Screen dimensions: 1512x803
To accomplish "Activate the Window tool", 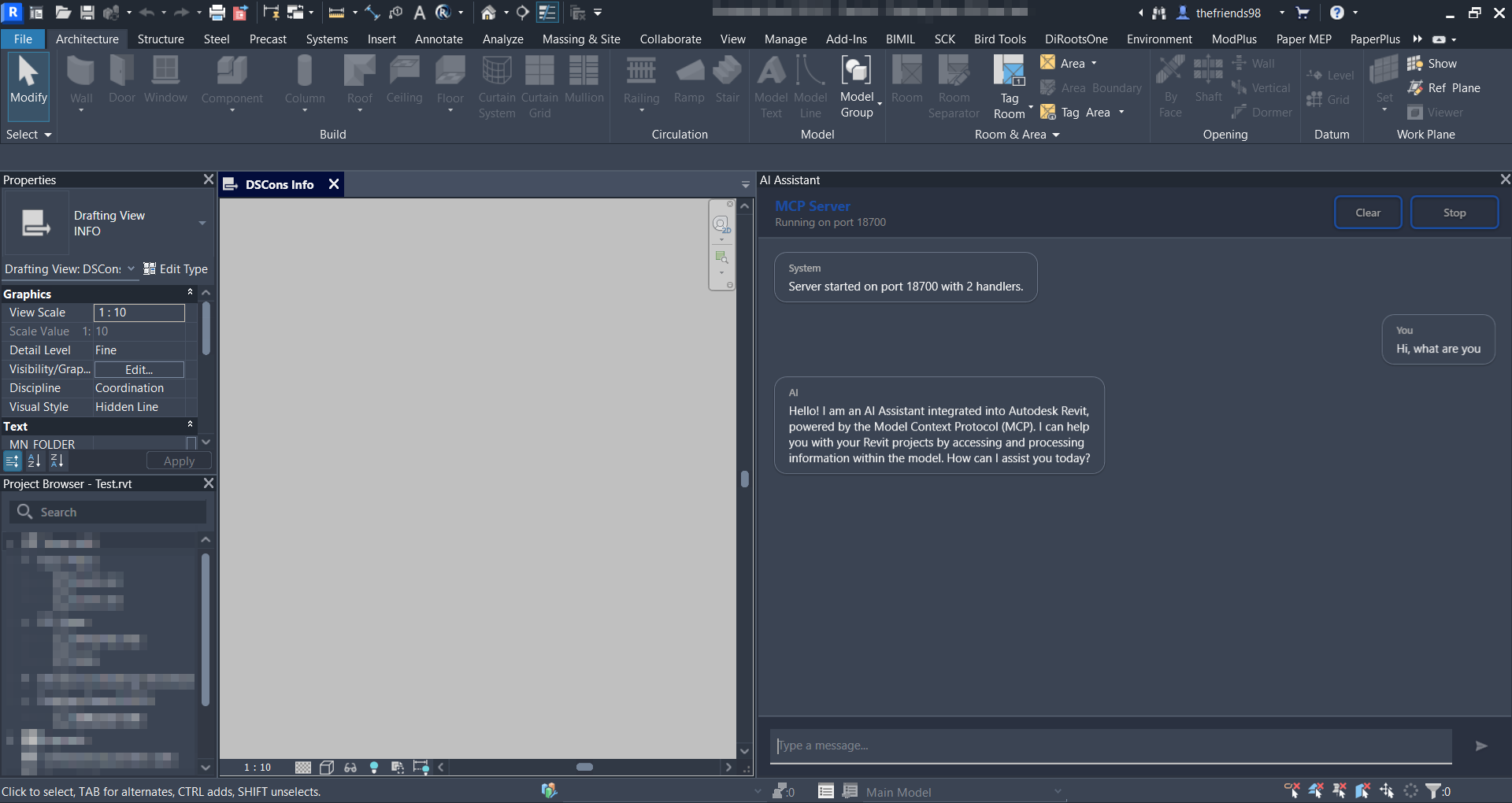I will coord(165,83).
